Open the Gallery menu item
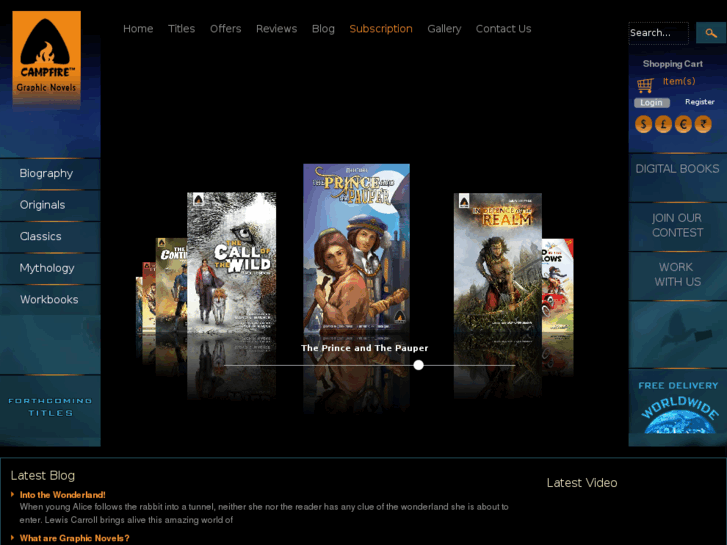Image resolution: width=727 pixels, height=545 pixels. (444, 29)
